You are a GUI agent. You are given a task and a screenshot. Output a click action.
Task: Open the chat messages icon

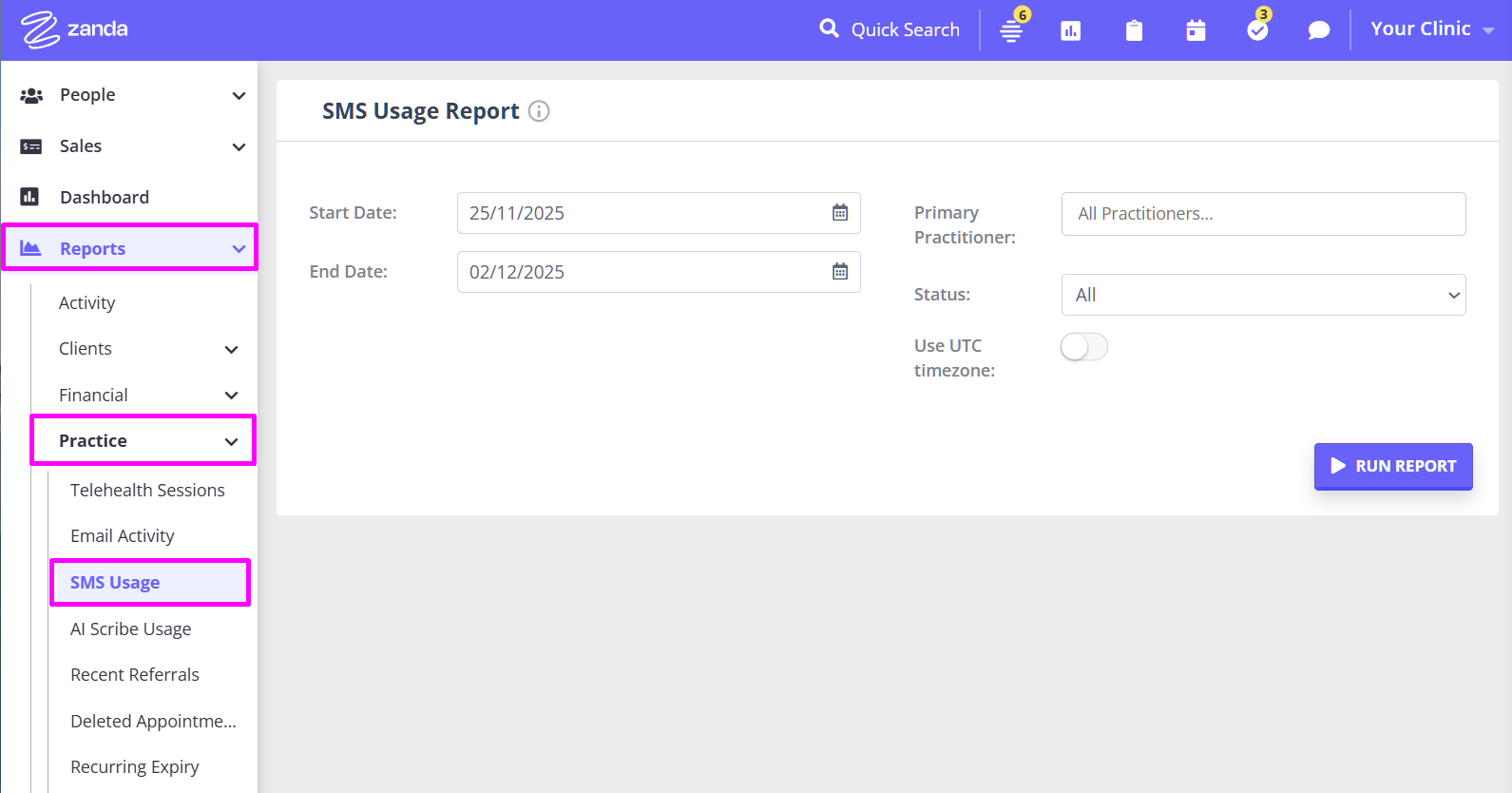1318,31
